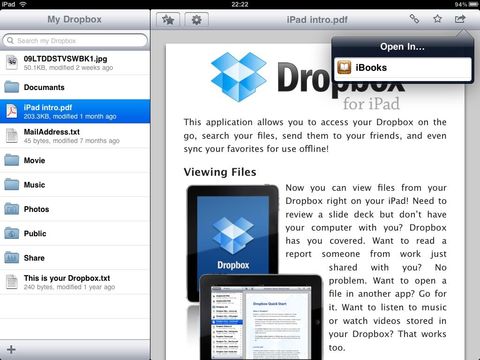The image size is (480, 360).
Task: Open the Favorites toolbar button
Action: (x=168, y=20)
